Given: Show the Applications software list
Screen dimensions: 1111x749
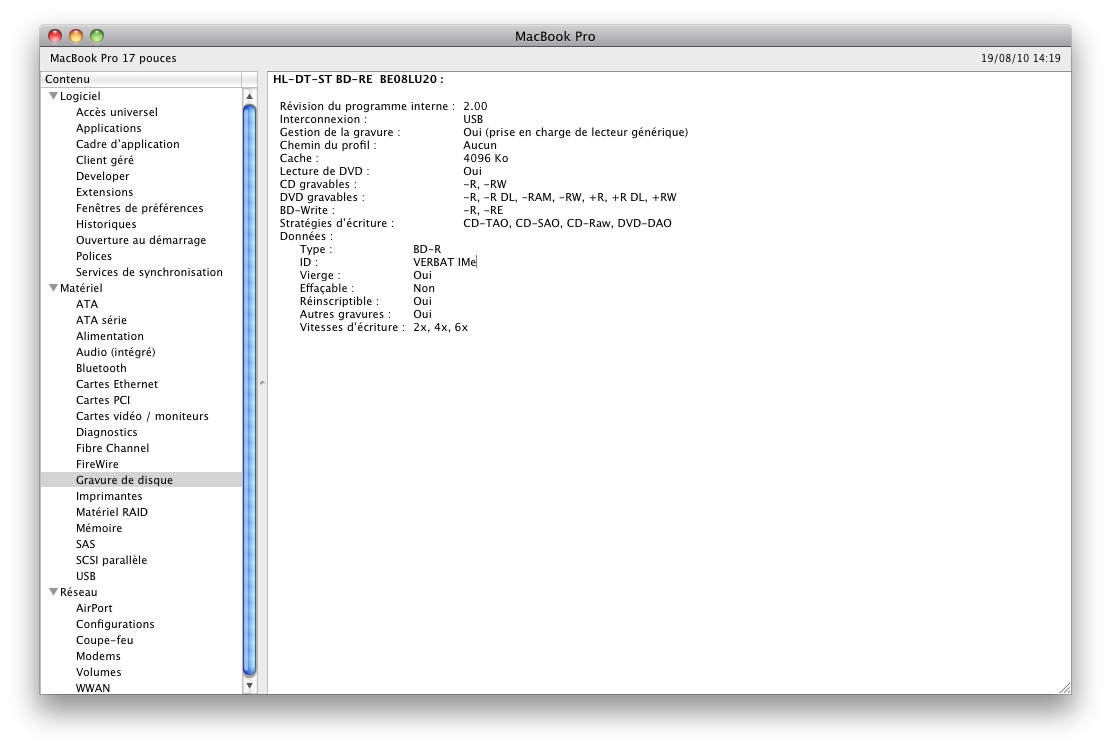Looking at the screenshot, I should 108,128.
